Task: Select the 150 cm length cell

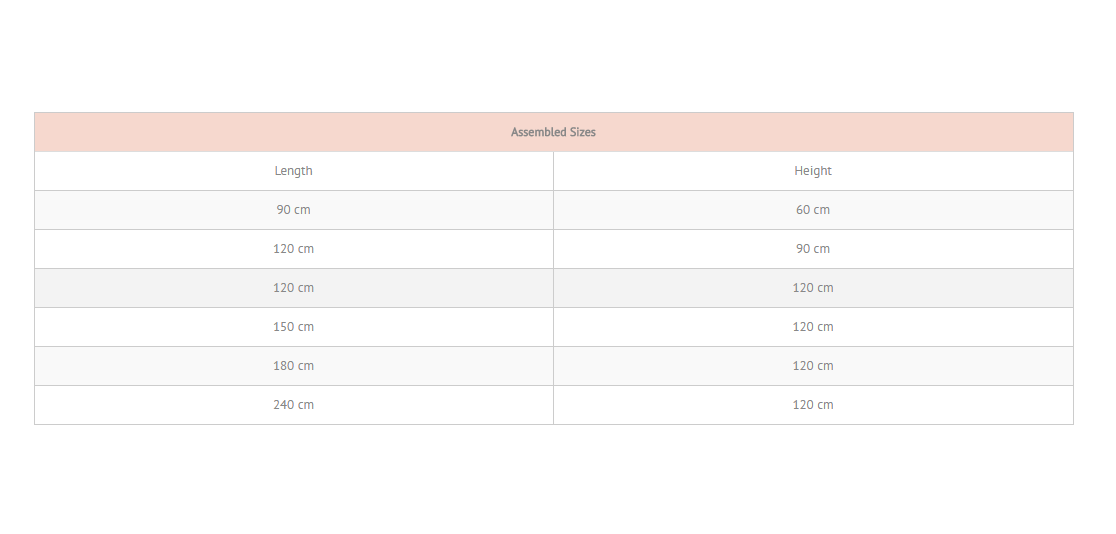Action: click(293, 327)
